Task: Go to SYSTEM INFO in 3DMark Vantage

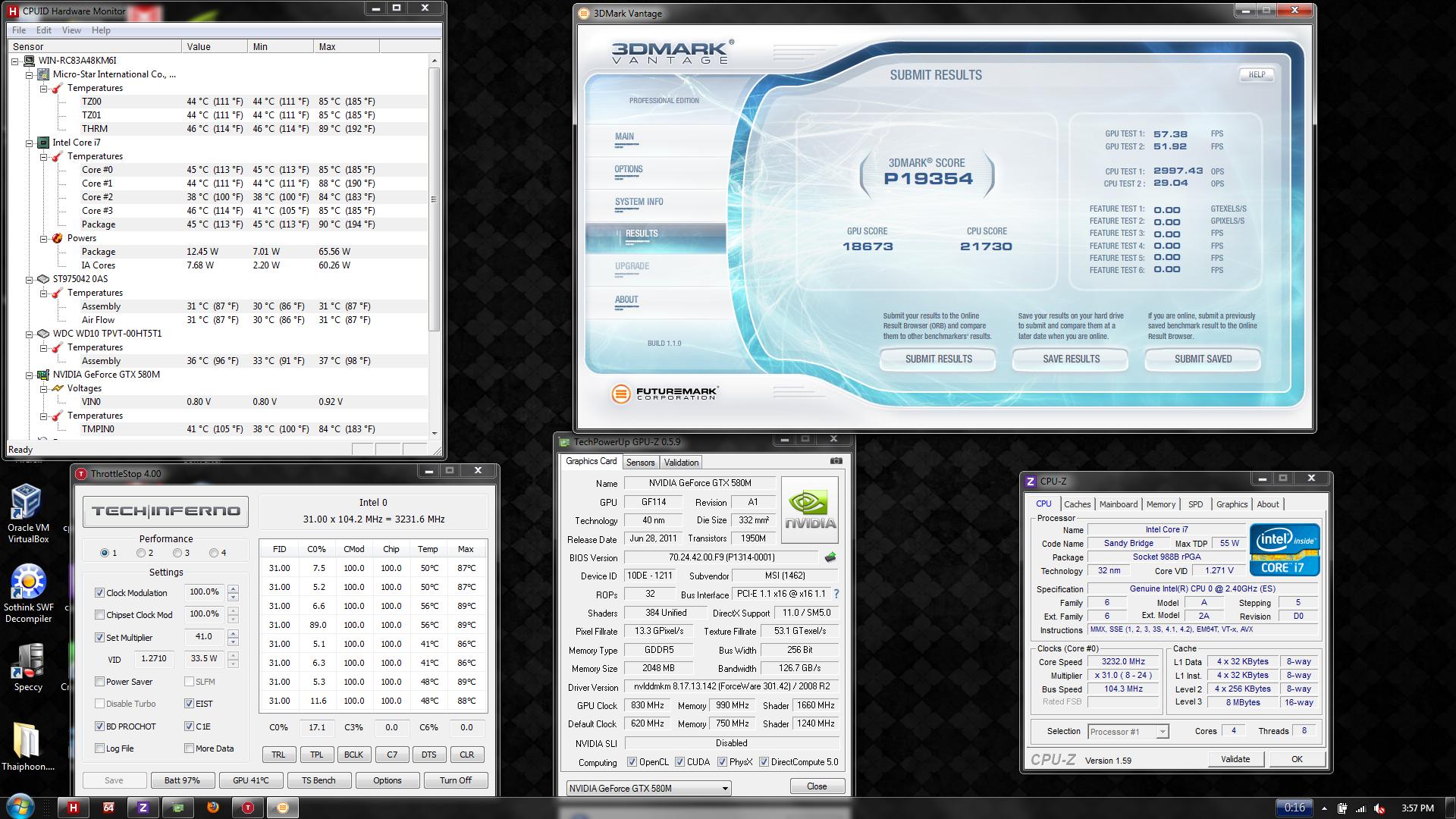Action: (x=639, y=202)
